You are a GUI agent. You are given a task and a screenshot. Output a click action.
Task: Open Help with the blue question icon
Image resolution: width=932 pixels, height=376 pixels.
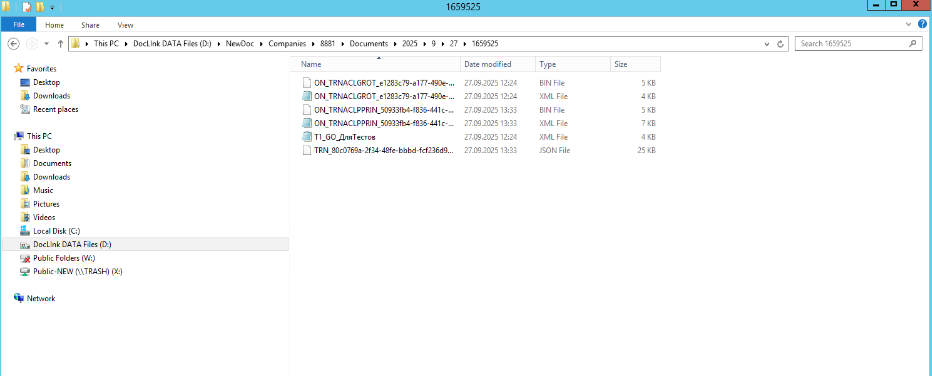coord(922,24)
